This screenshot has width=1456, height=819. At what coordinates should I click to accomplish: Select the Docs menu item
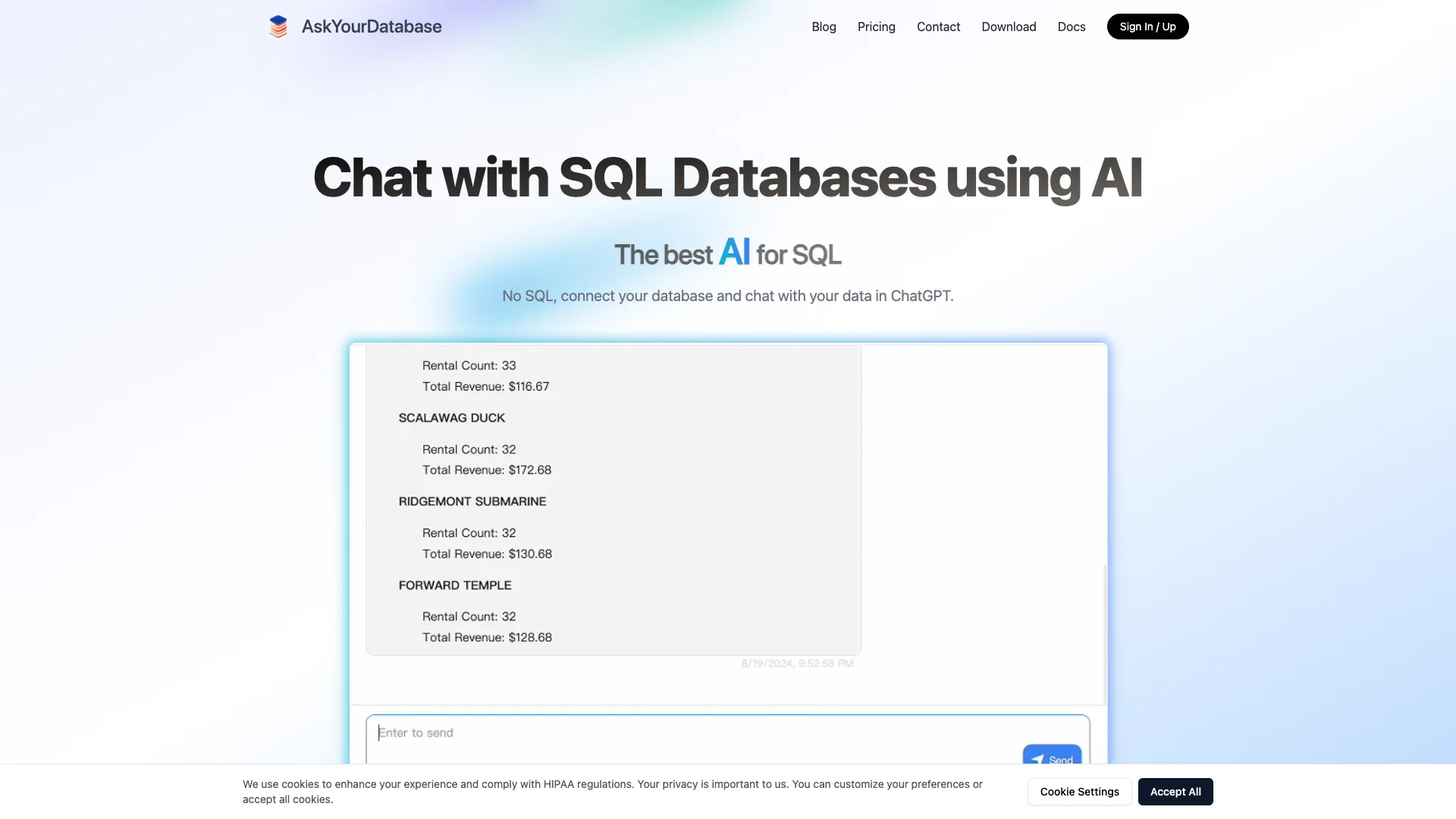[x=1071, y=27]
